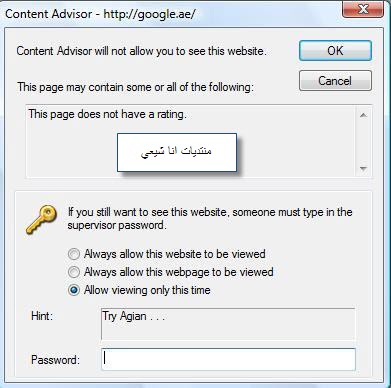This screenshot has height=388, width=391.
Task: Close the Content Advisor dialog with the X
Action: (x=363, y=9)
